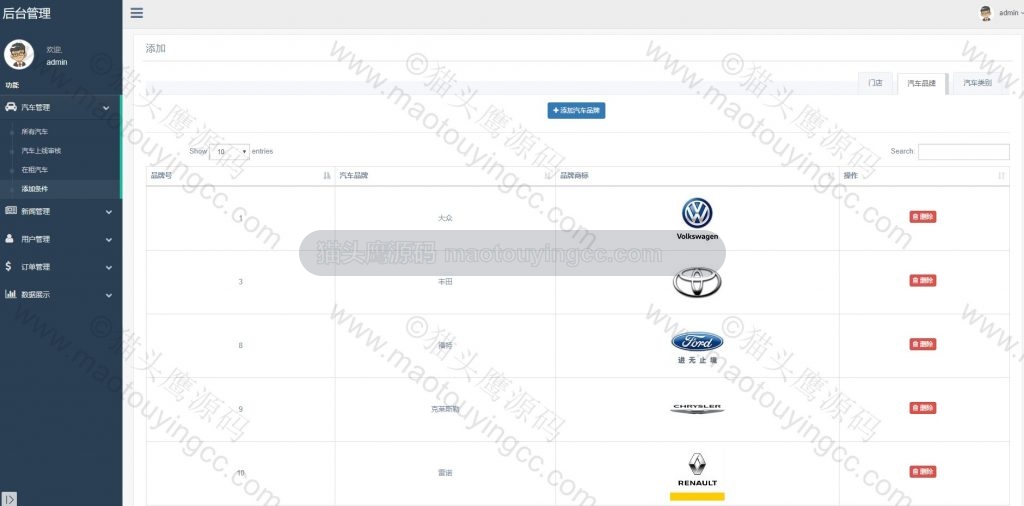Click the 大众 brand name cell

point(445,218)
